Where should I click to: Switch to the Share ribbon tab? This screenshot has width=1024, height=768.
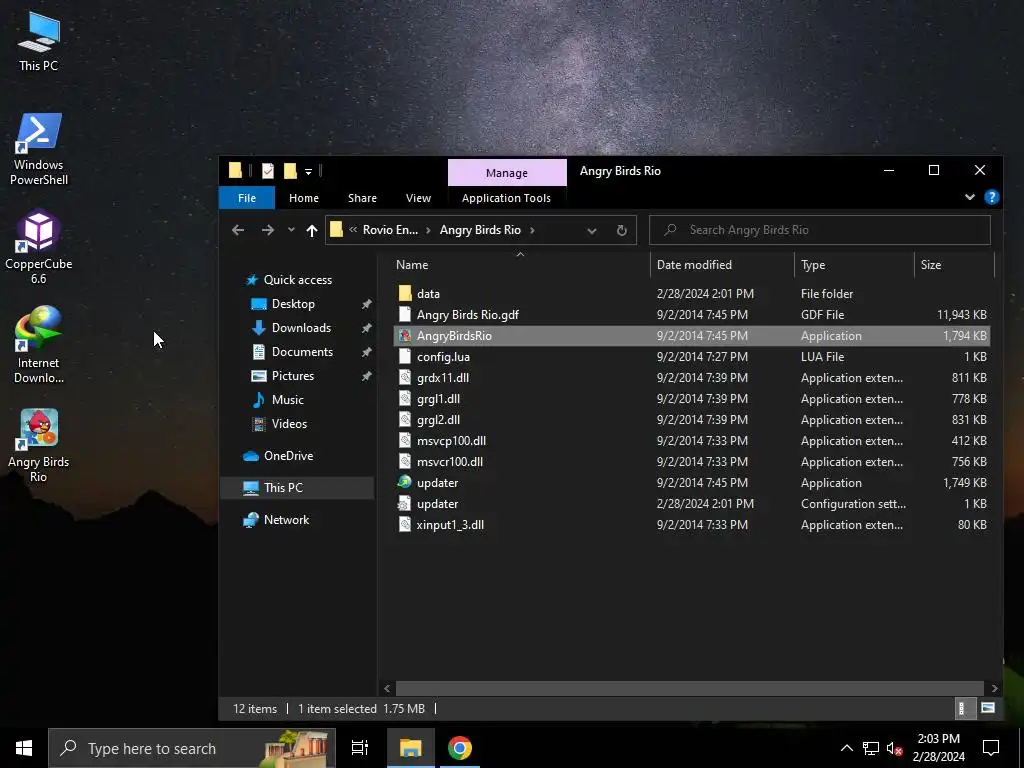tap(362, 198)
